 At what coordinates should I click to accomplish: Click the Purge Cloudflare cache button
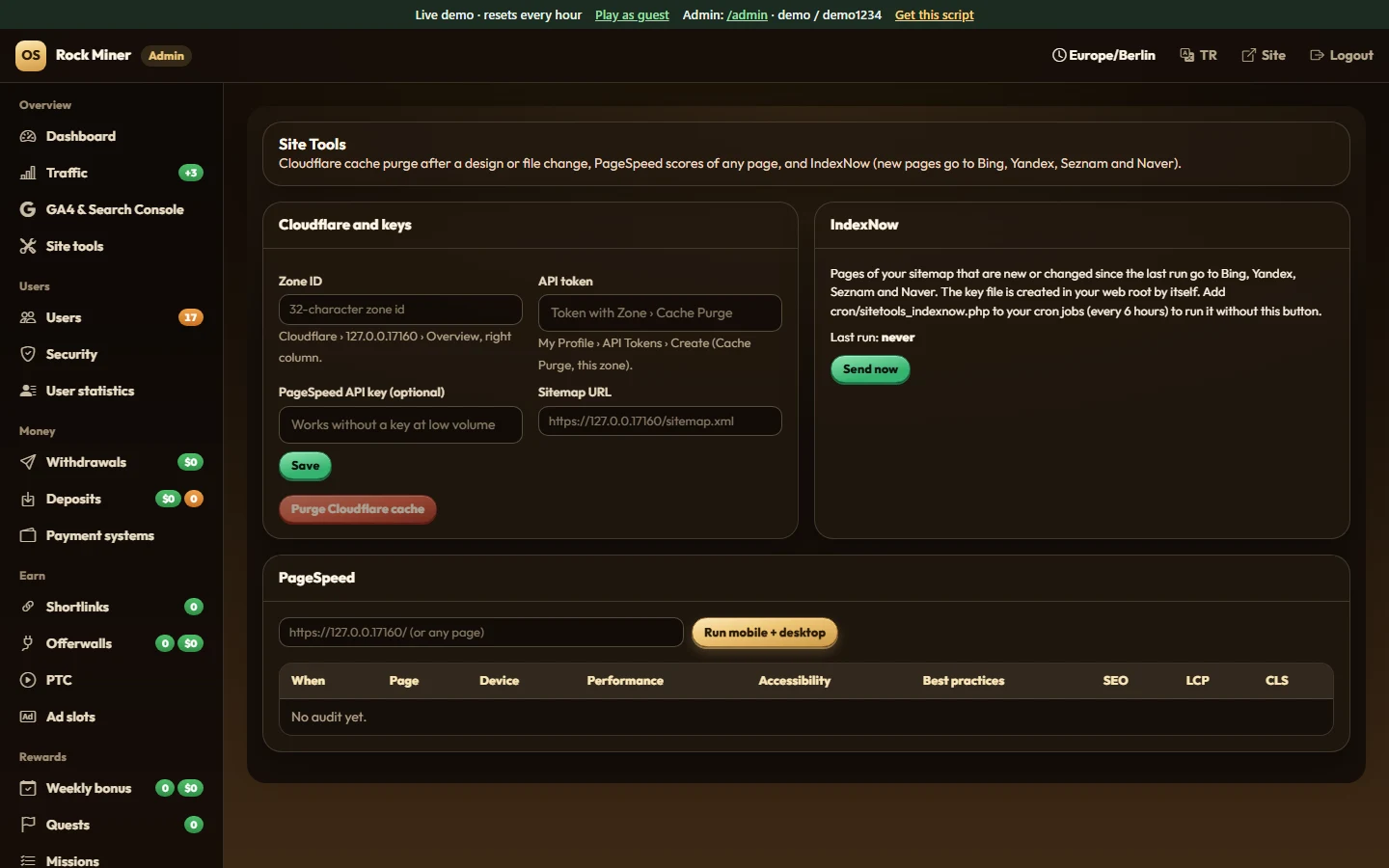click(358, 509)
